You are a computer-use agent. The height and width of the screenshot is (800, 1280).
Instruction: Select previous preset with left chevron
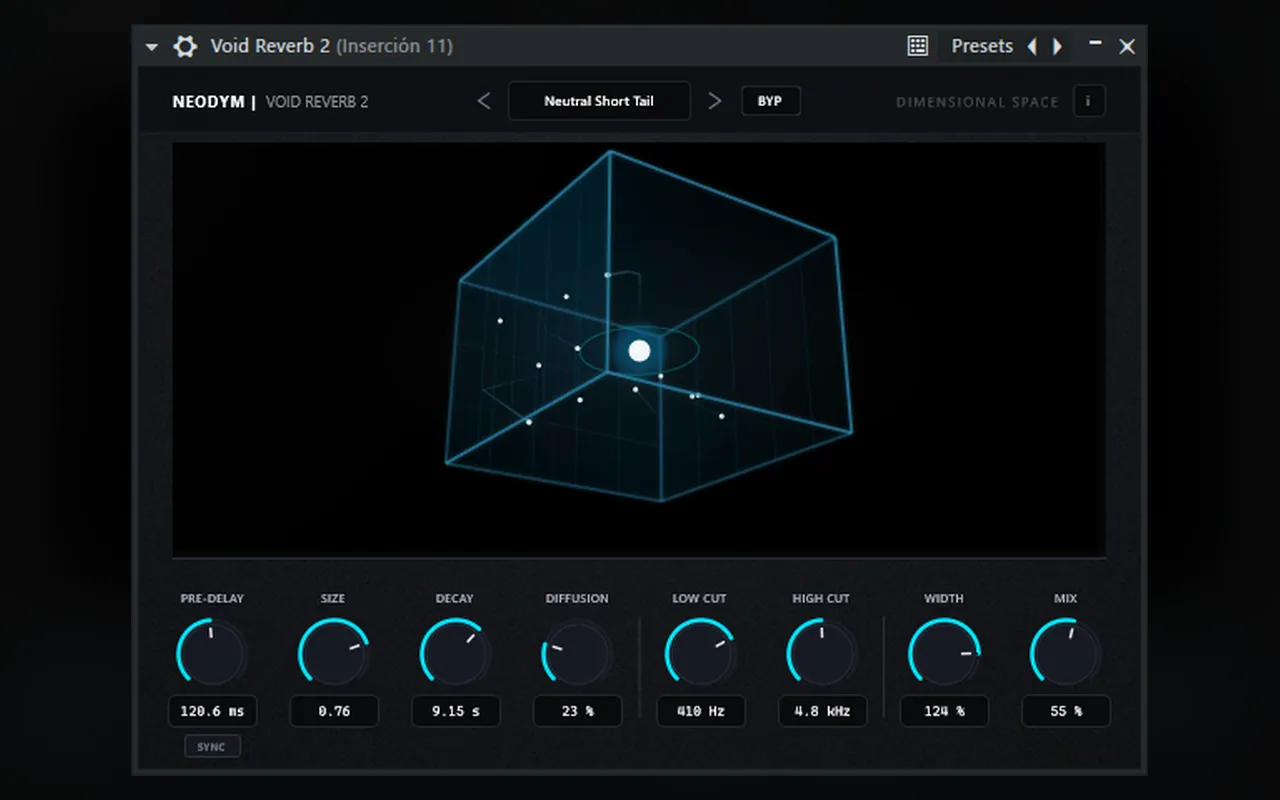click(484, 101)
